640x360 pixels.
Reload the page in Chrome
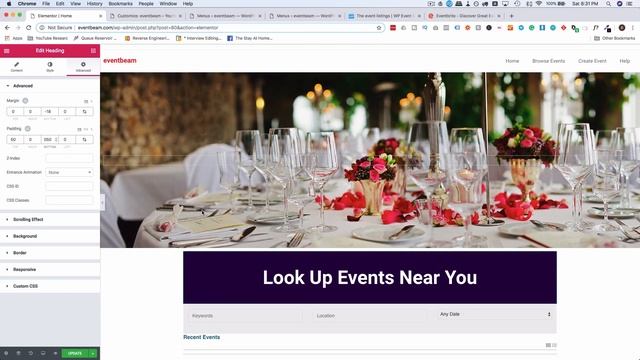29,28
